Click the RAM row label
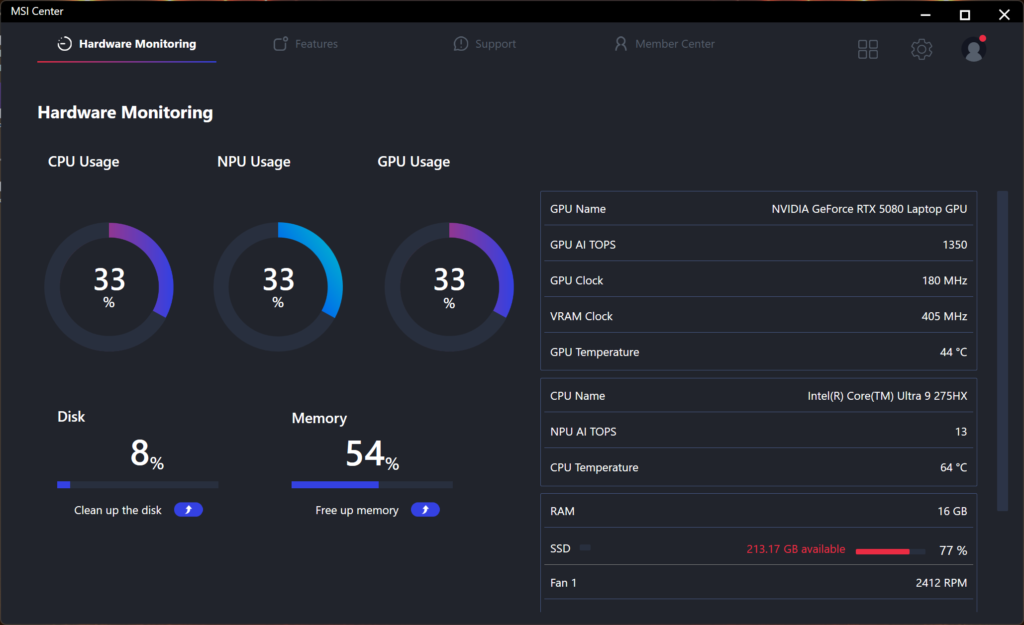The image size is (1024, 625). point(562,511)
